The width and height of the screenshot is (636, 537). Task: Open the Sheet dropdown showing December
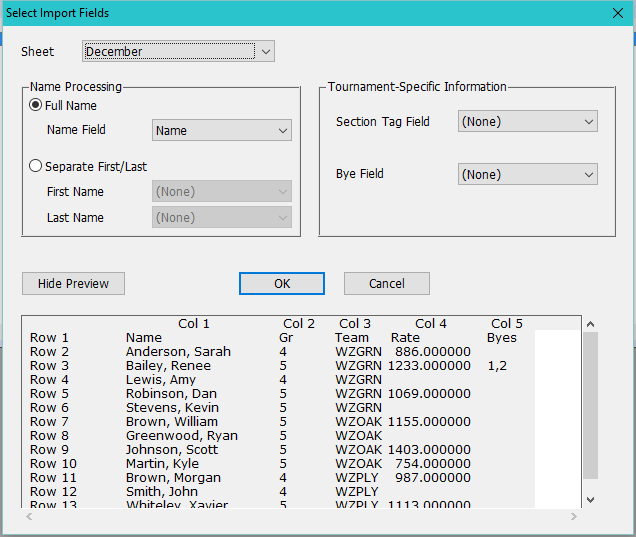pos(178,52)
